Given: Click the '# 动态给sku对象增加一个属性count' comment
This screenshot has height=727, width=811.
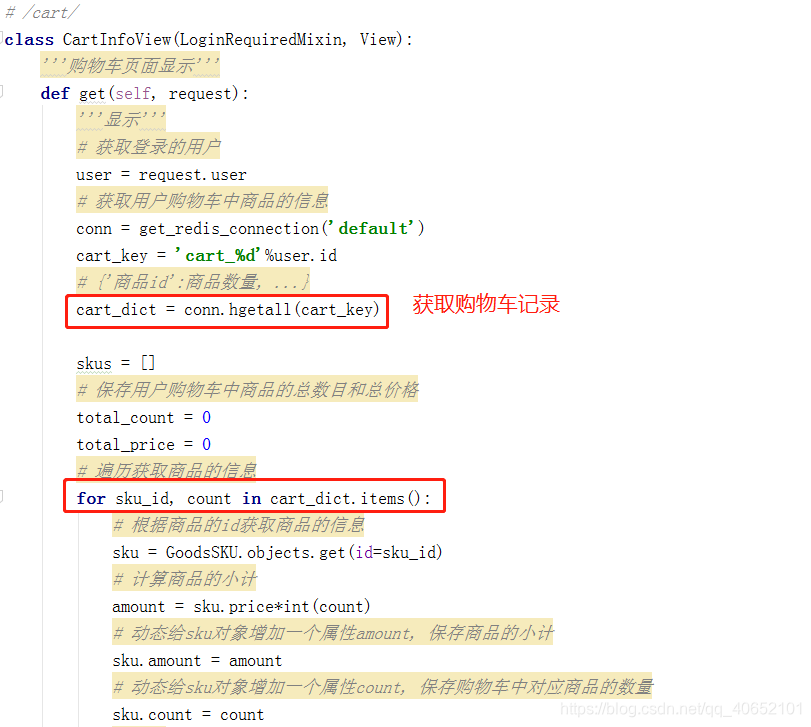Looking at the screenshot, I should tap(383, 687).
